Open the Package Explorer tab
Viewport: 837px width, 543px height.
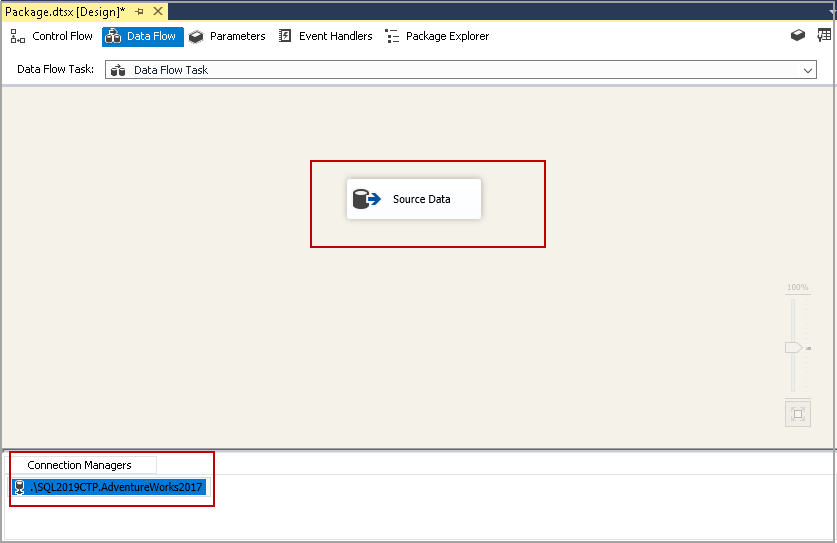tap(437, 36)
